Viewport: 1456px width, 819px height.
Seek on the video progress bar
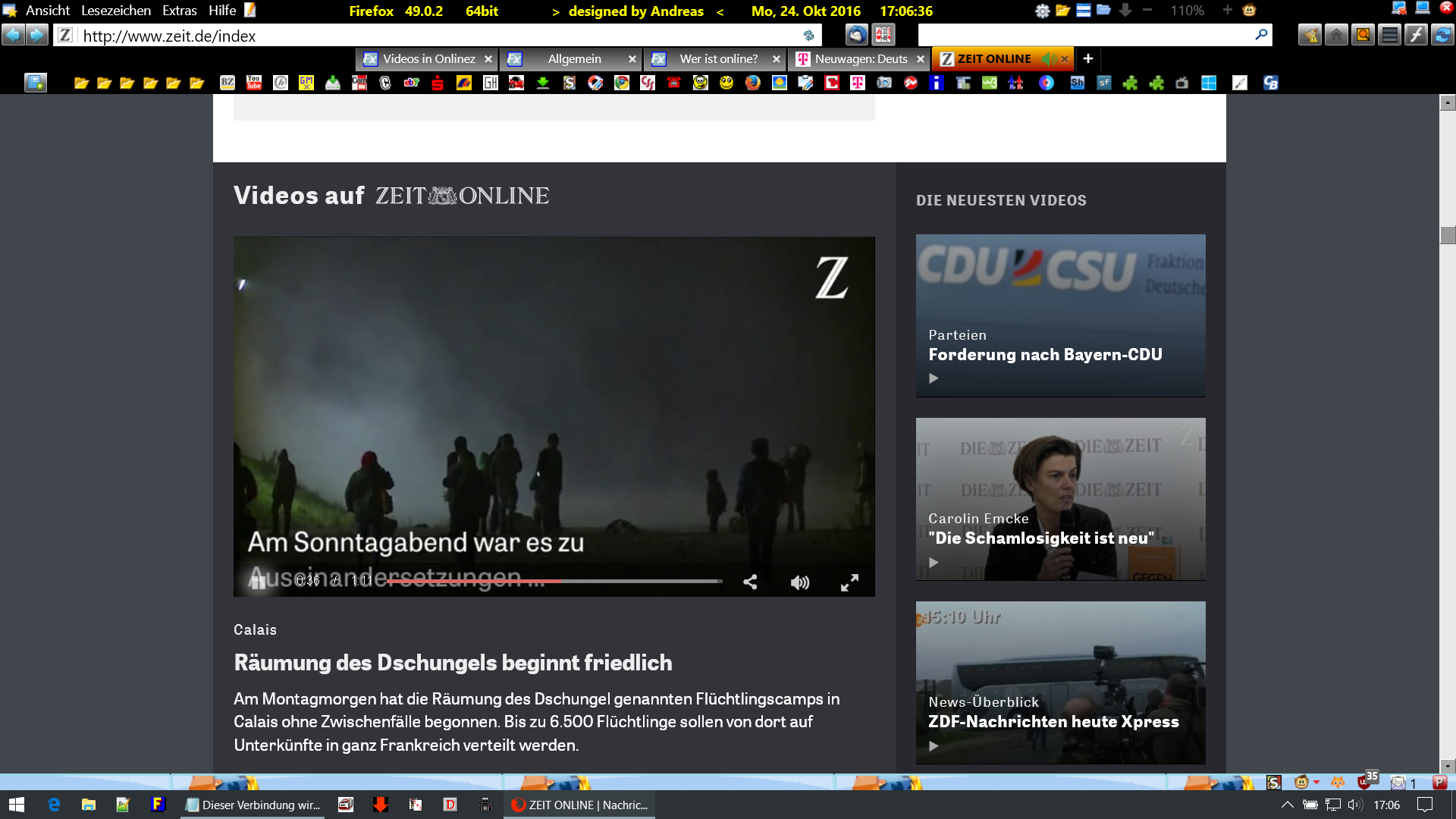click(554, 581)
